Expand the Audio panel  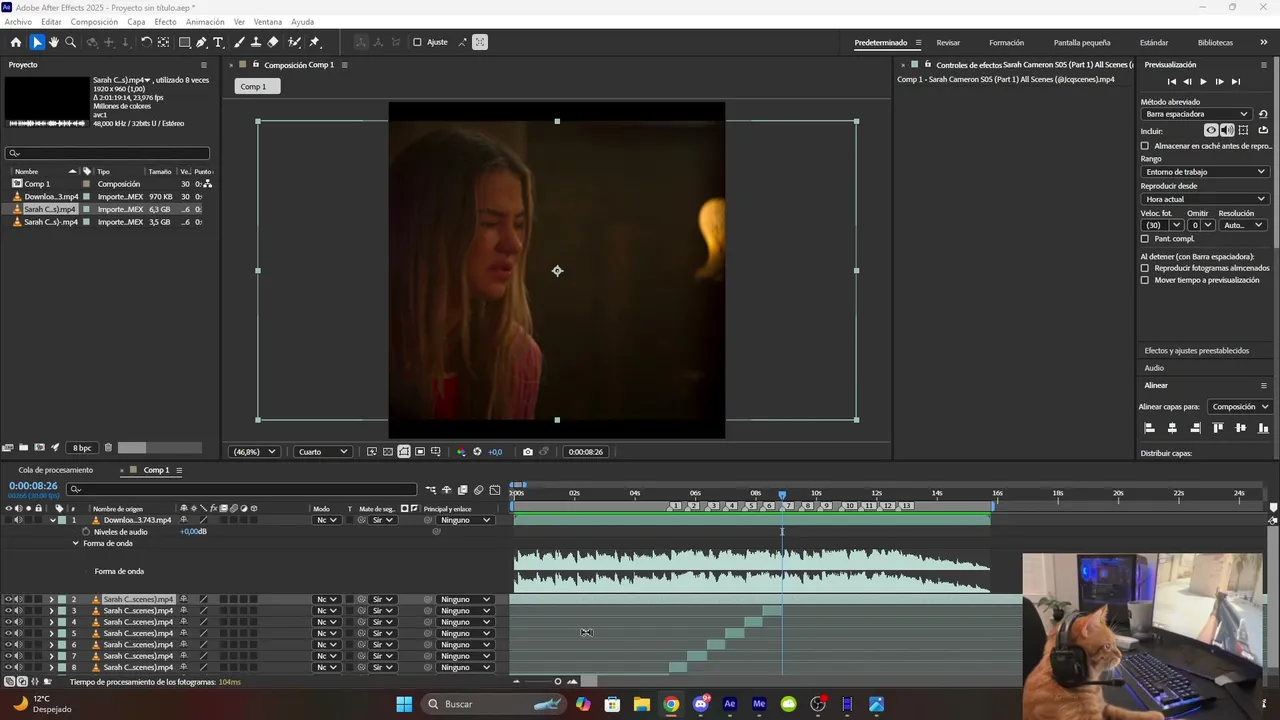[1154, 368]
